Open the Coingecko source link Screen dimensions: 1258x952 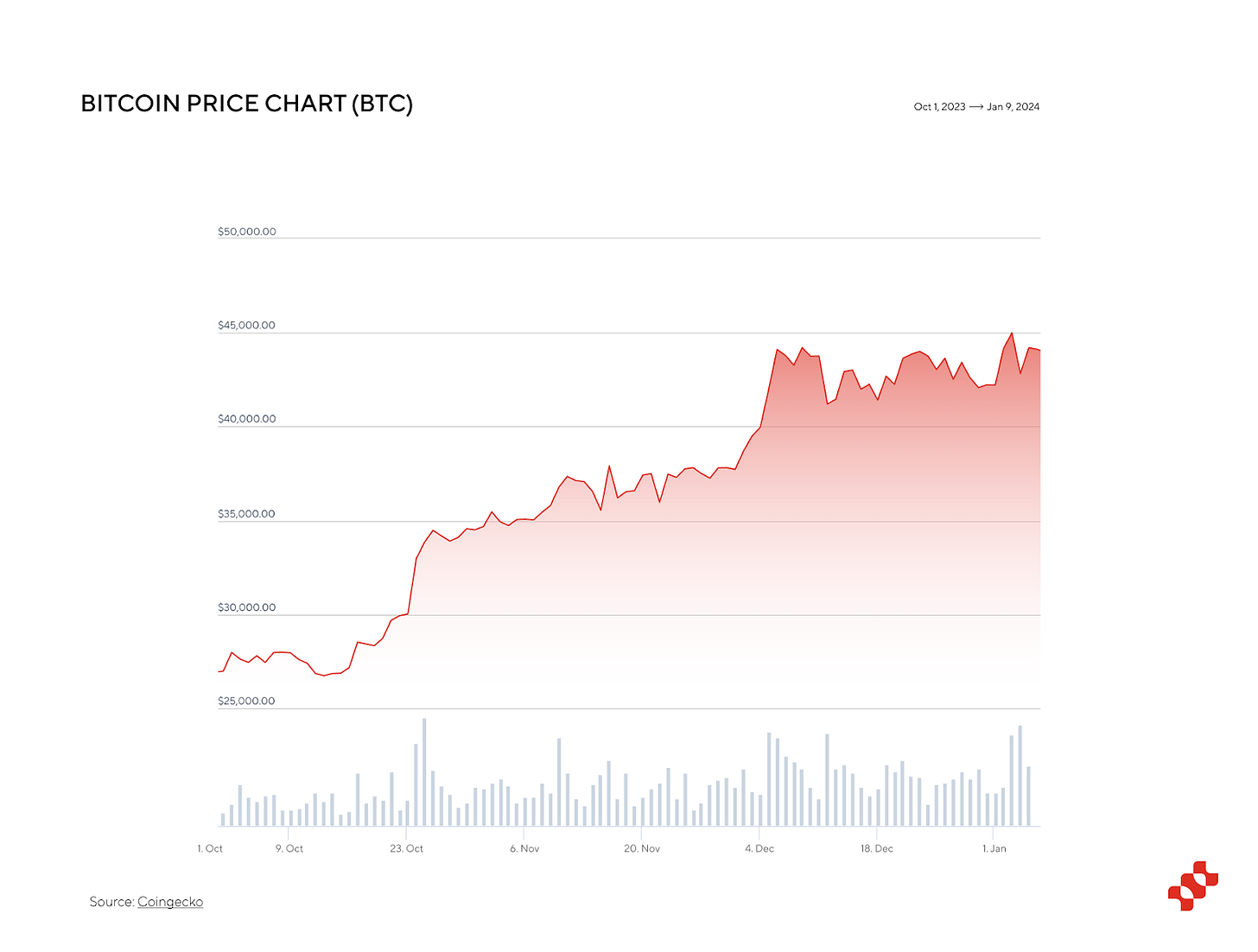170,902
